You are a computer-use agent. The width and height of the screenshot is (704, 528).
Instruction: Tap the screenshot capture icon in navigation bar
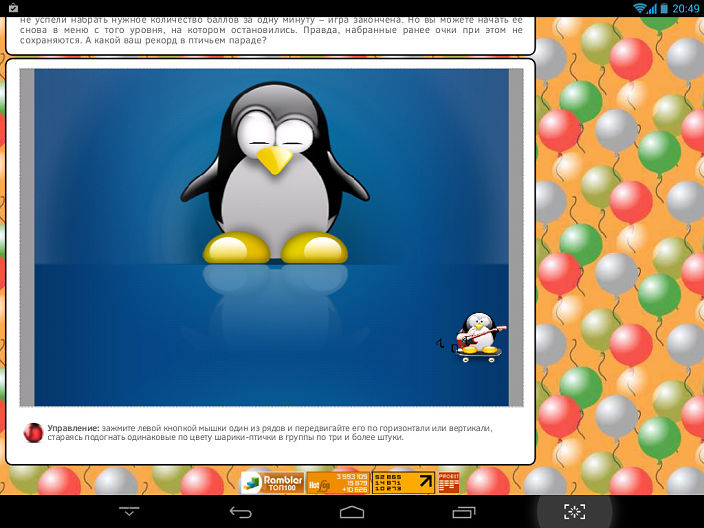click(x=575, y=511)
